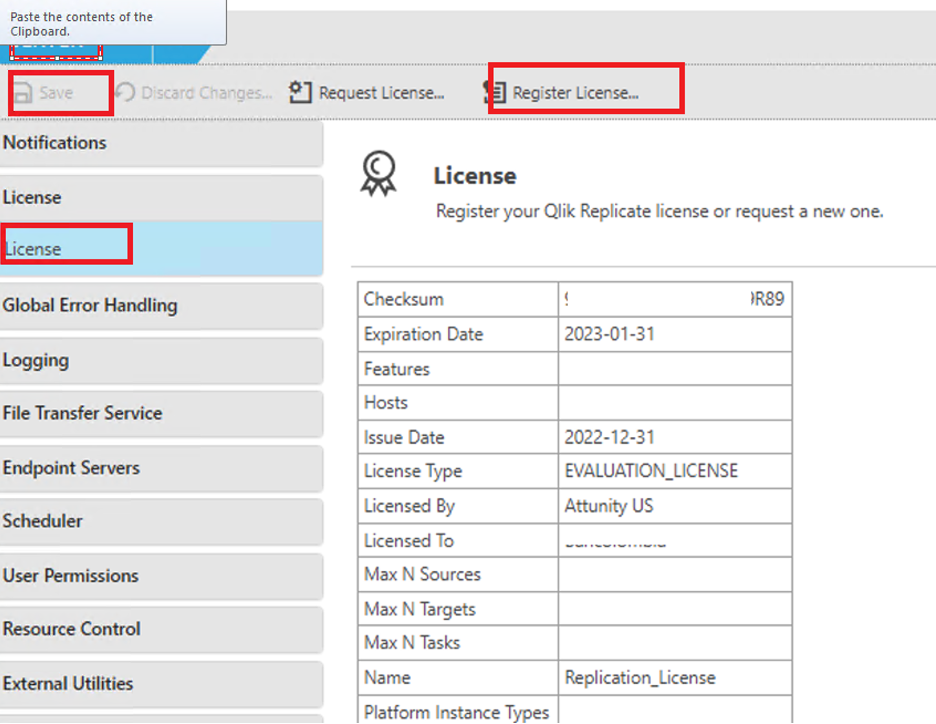This screenshot has width=936, height=724.
Task: Open Global Error Handling section
Action: click(161, 306)
